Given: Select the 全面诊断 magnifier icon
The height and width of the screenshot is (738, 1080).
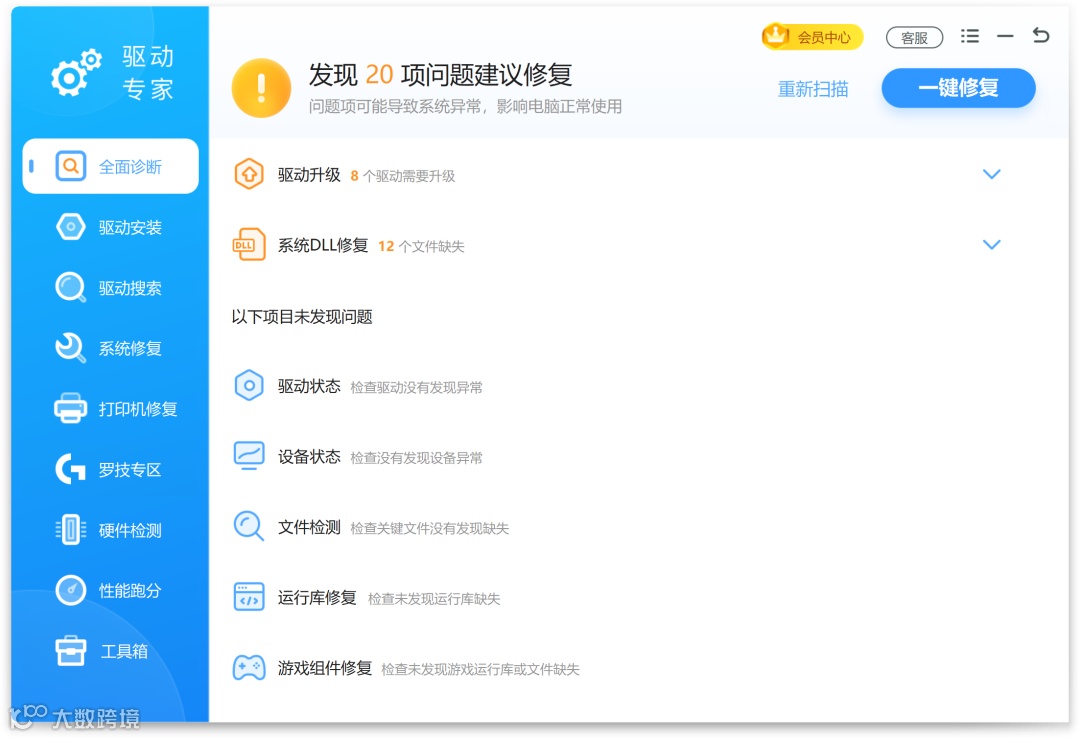Looking at the screenshot, I should pos(70,166).
